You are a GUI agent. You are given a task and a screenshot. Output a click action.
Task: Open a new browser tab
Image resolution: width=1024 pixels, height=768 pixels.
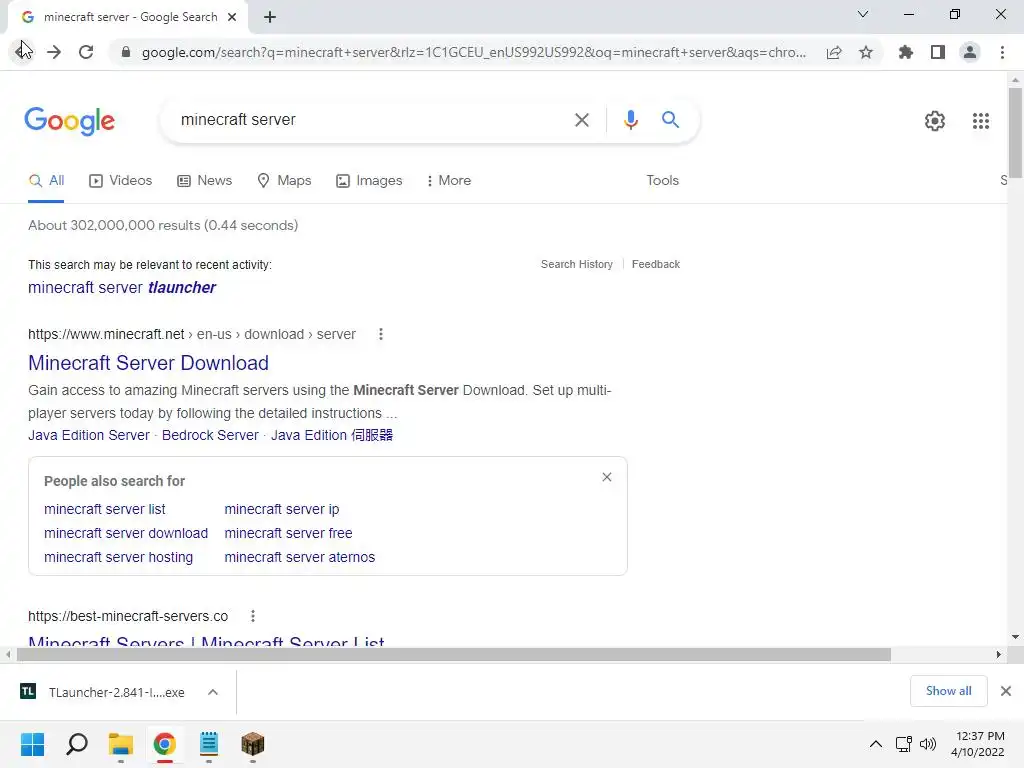(270, 17)
